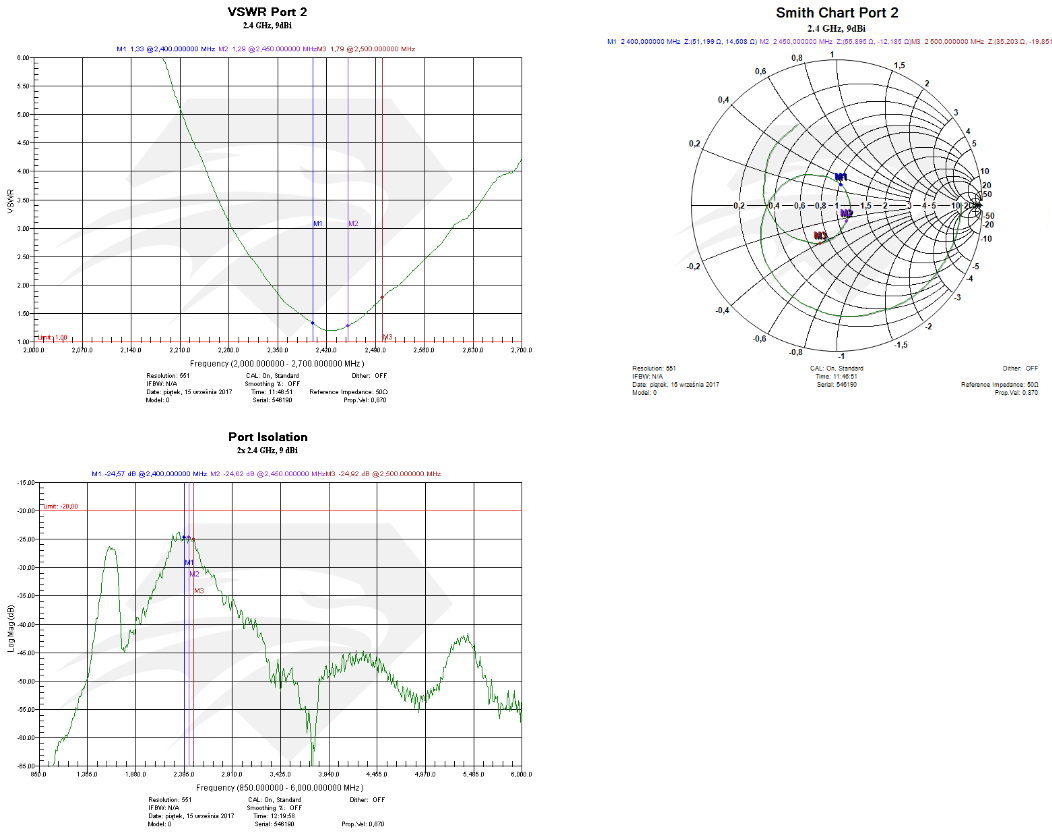The image size is (1052, 835).
Task: Click the 'Log Mag (dB)' axis title
Action: point(10,628)
